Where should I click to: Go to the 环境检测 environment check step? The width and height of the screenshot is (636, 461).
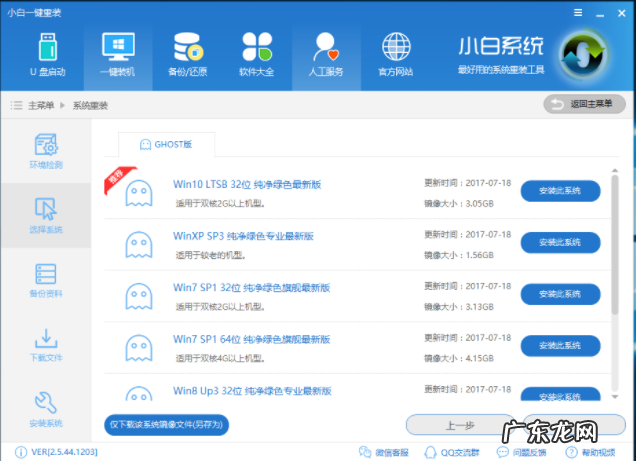click(46, 151)
